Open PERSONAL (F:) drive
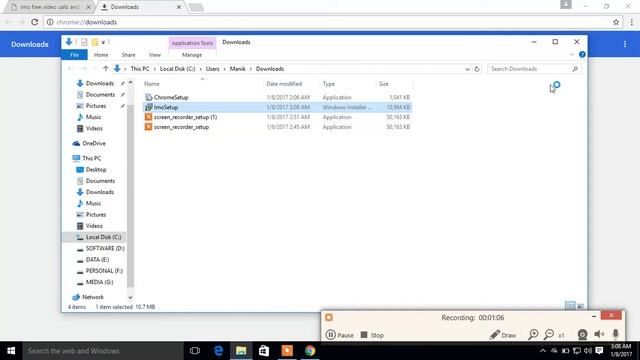640x360 pixels. (104, 271)
